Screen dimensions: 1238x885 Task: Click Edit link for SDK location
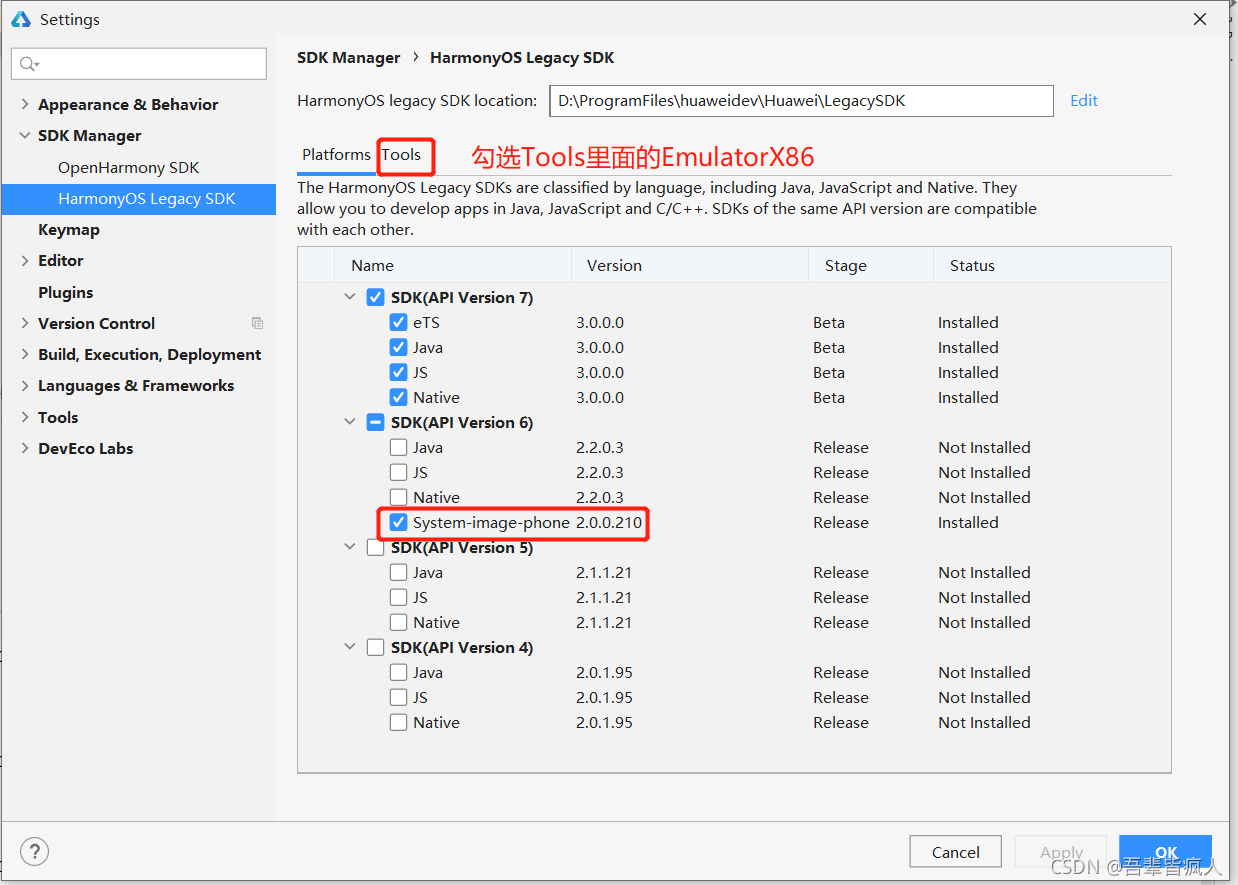pyautogui.click(x=1084, y=100)
